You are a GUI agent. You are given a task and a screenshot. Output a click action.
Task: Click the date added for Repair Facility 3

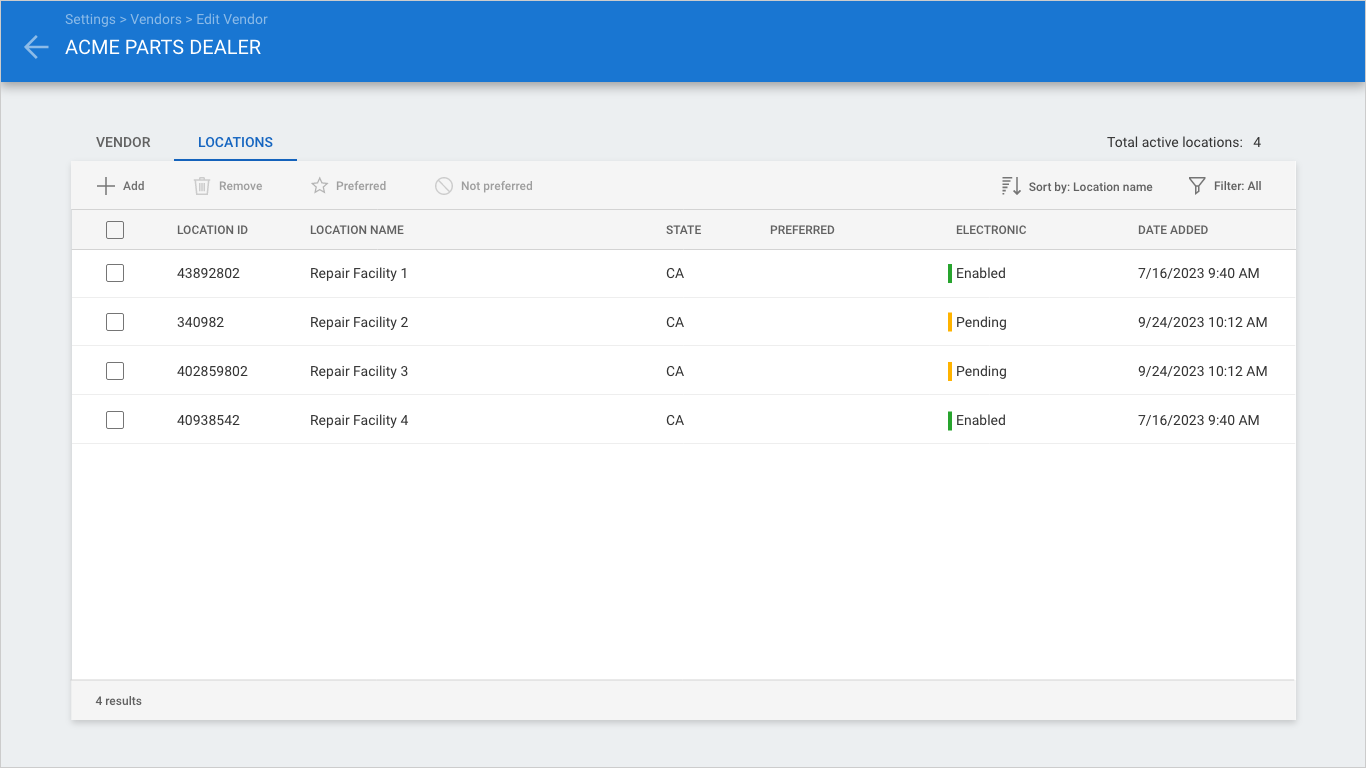point(1202,371)
